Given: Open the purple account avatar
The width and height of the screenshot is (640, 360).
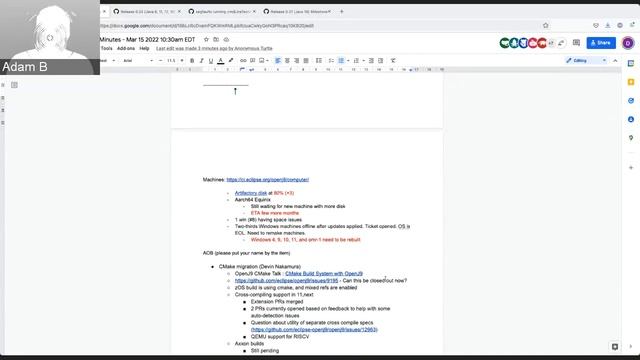Looking at the screenshot, I should point(628,43).
